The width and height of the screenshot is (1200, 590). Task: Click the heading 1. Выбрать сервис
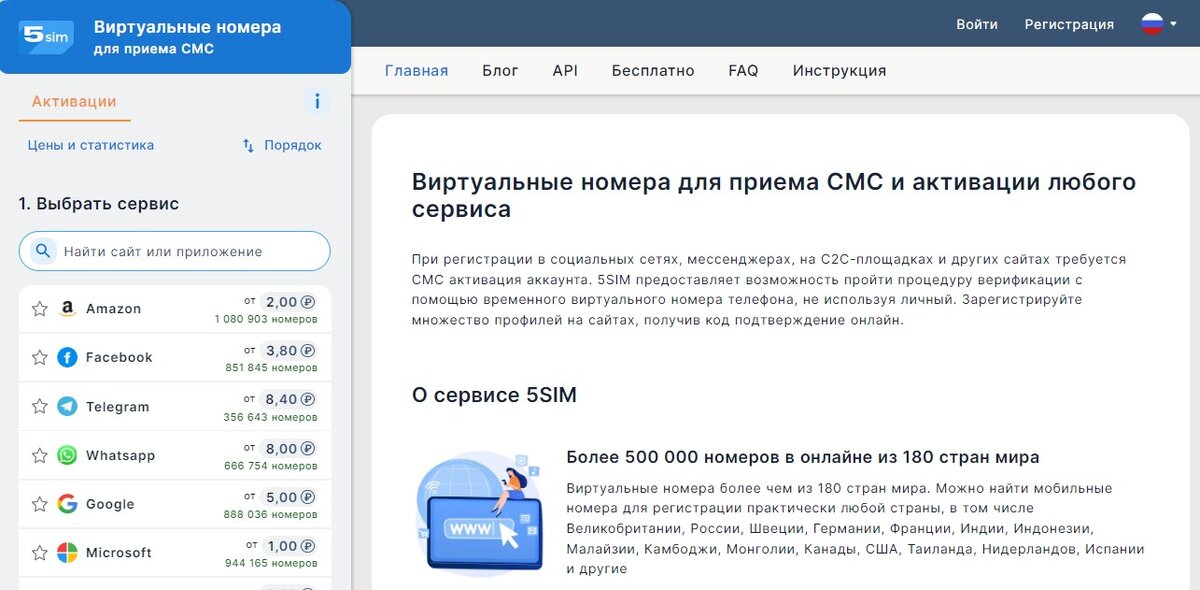pos(99,204)
